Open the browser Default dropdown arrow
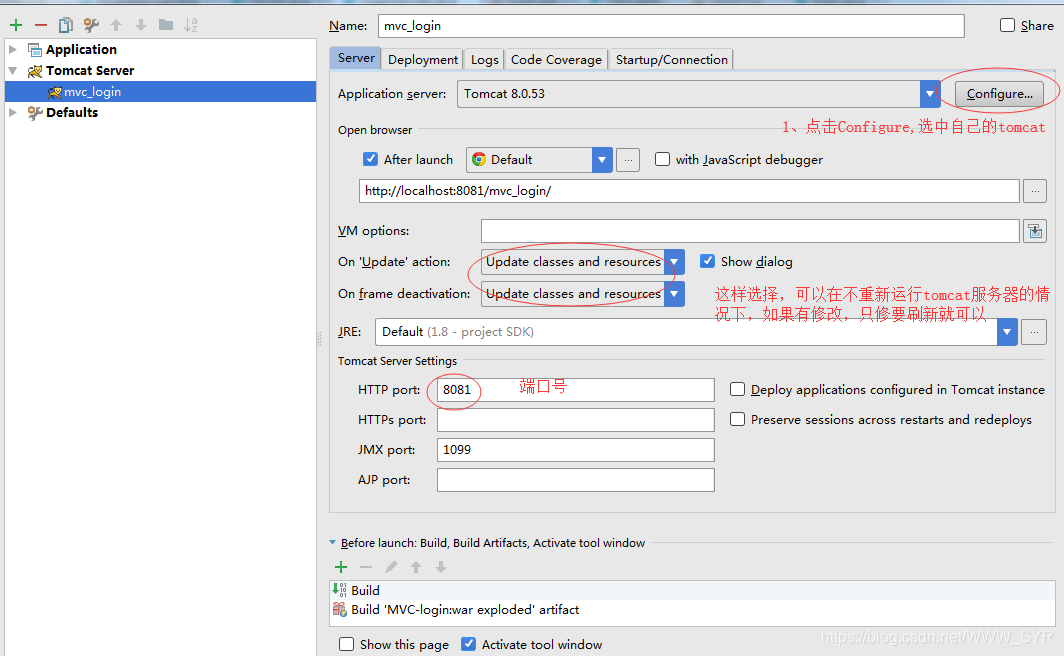The width and height of the screenshot is (1064, 656). pyautogui.click(x=602, y=160)
